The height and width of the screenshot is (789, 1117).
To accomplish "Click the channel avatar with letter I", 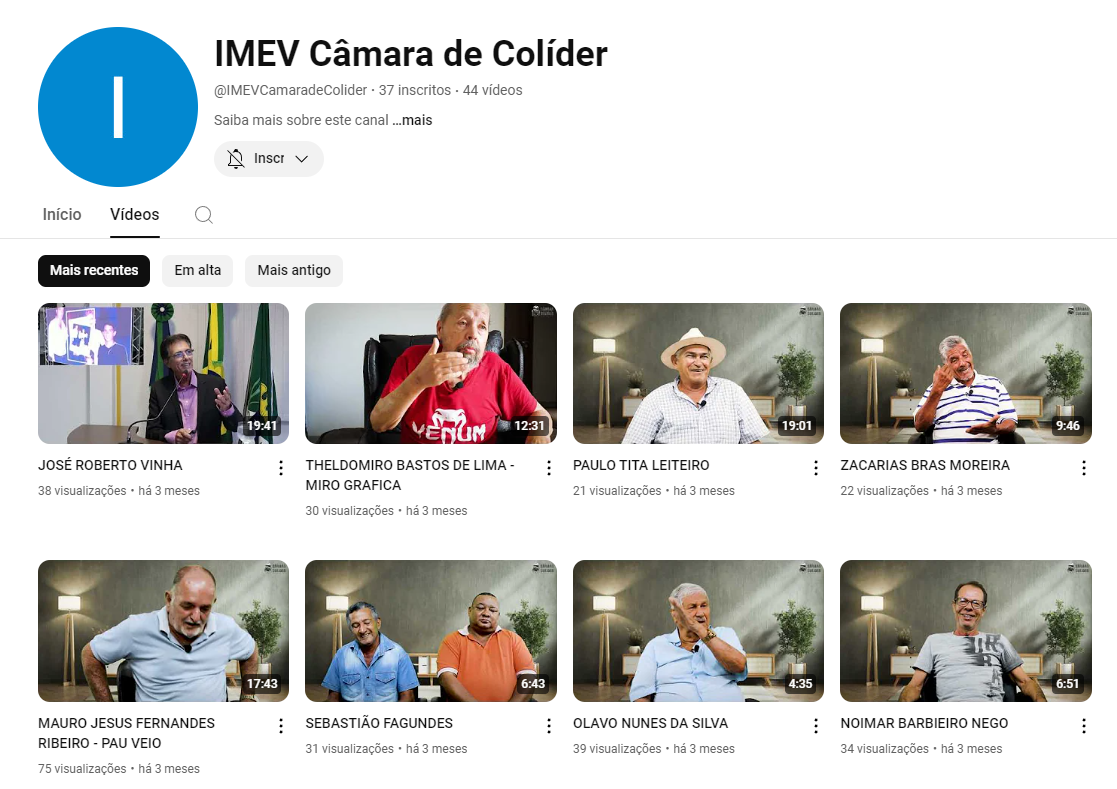I will [118, 107].
